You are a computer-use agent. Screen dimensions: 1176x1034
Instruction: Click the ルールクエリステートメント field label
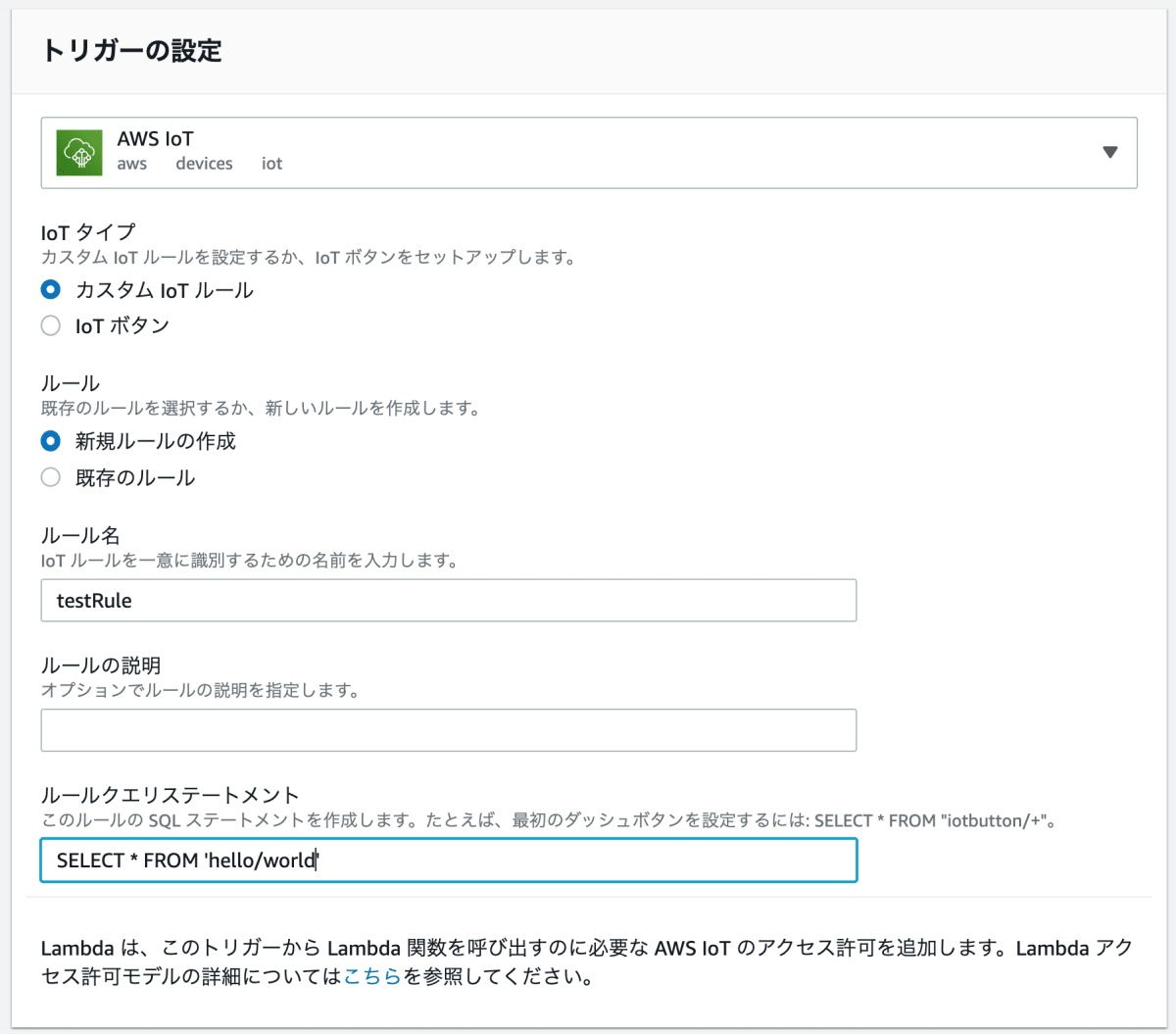click(x=170, y=795)
